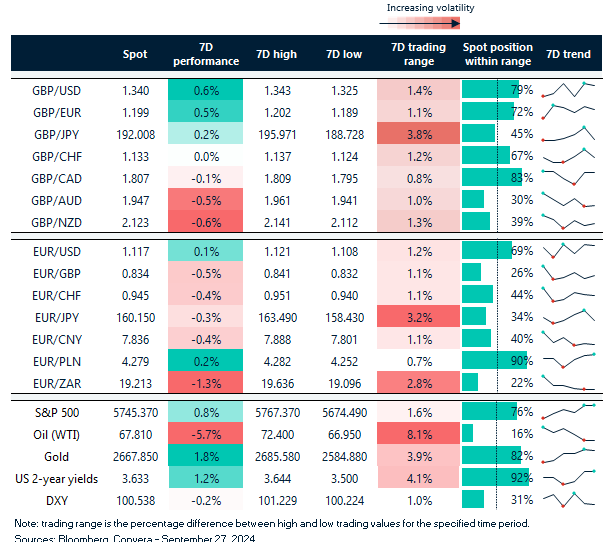
Task: Click the EUR/USD 7D trend sparkline
Action: pyautogui.click(x=569, y=251)
